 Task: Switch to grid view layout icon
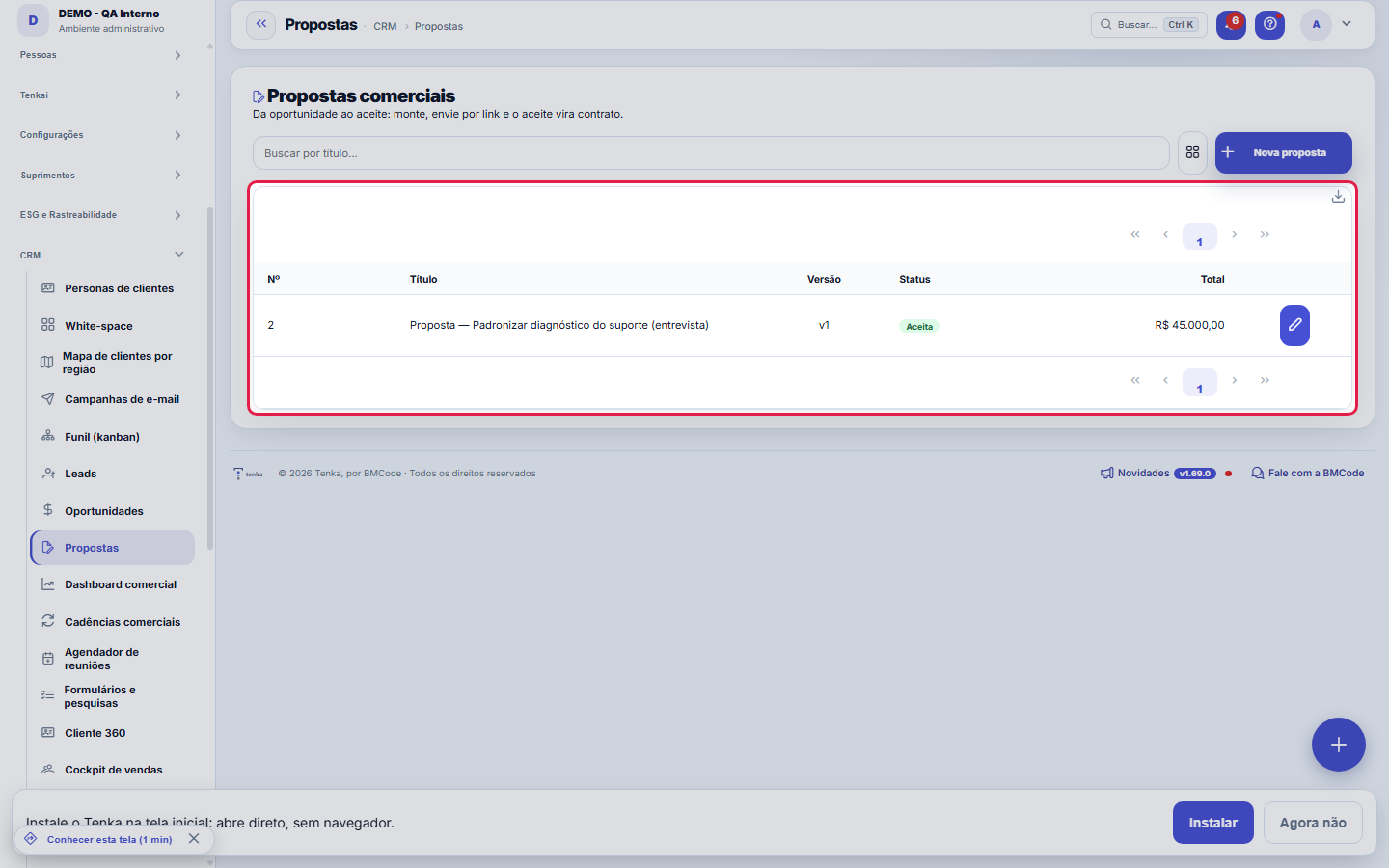[1193, 152]
